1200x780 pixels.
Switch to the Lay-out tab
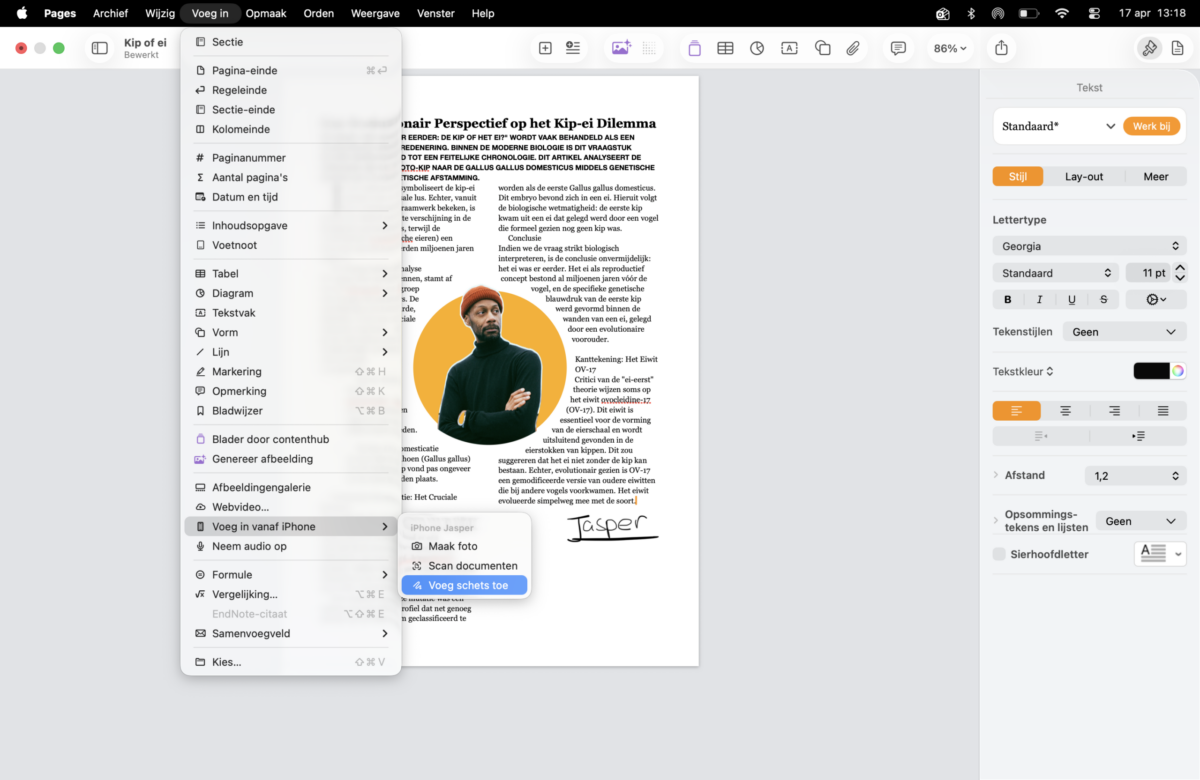(1083, 177)
